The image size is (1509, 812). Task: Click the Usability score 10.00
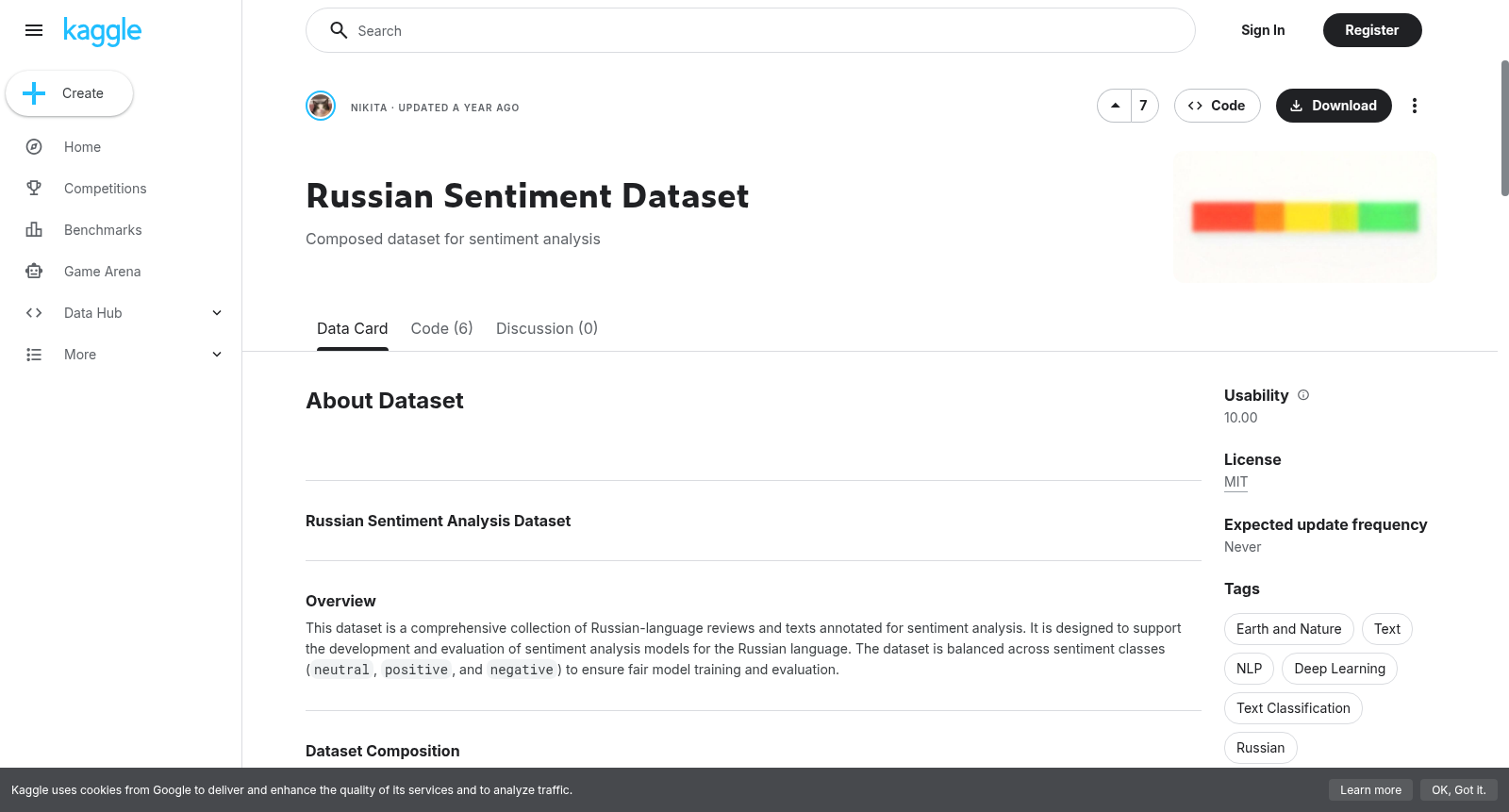pos(1240,418)
